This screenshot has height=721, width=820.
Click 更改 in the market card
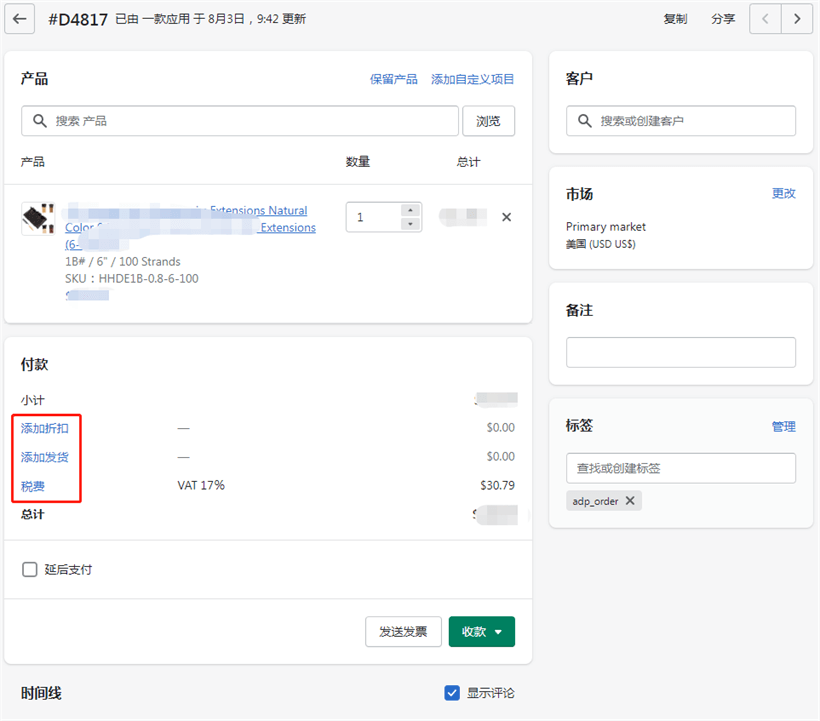pos(783,193)
